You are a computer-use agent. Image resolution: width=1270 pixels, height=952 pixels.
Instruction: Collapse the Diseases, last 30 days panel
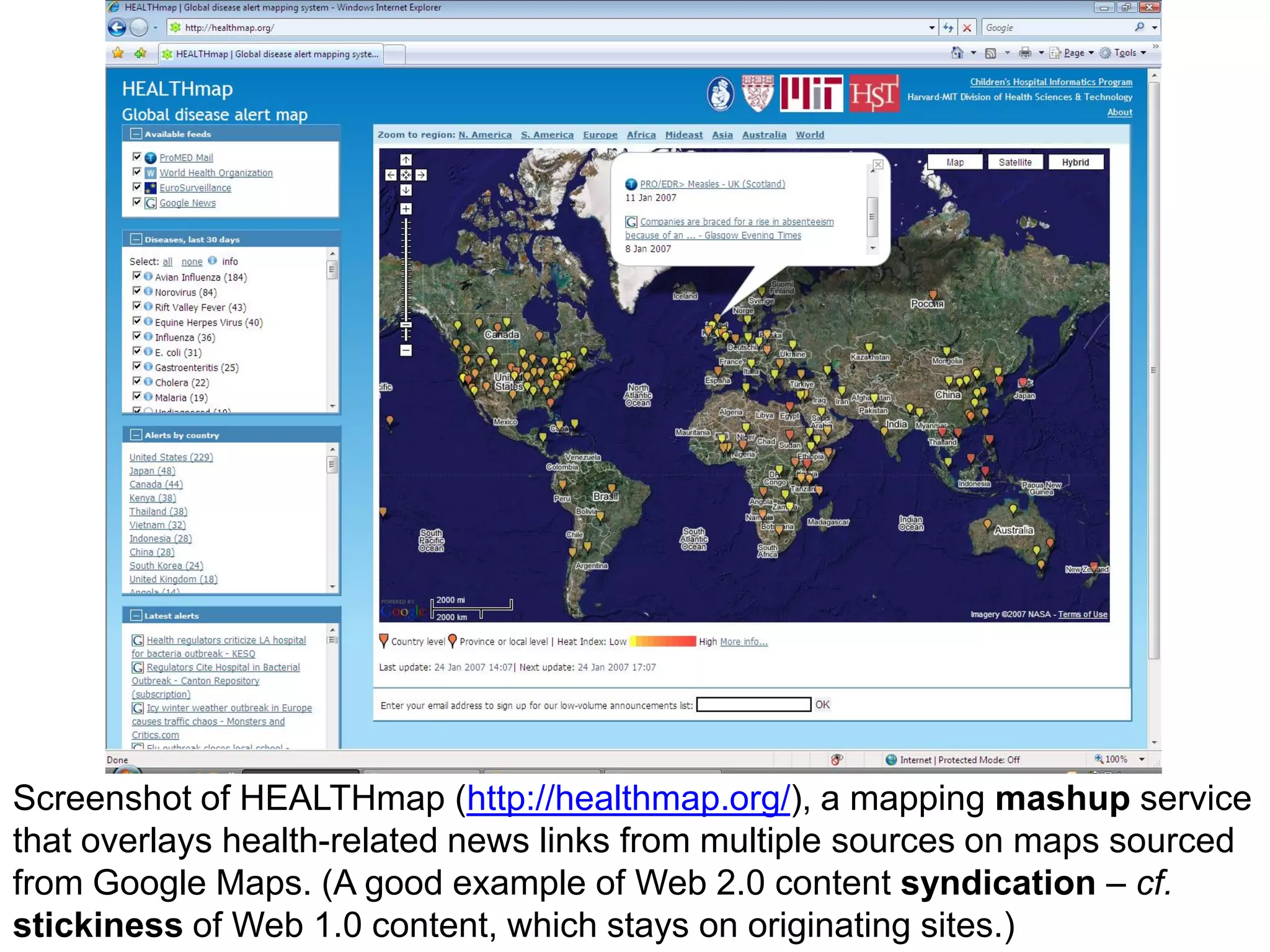click(x=136, y=239)
